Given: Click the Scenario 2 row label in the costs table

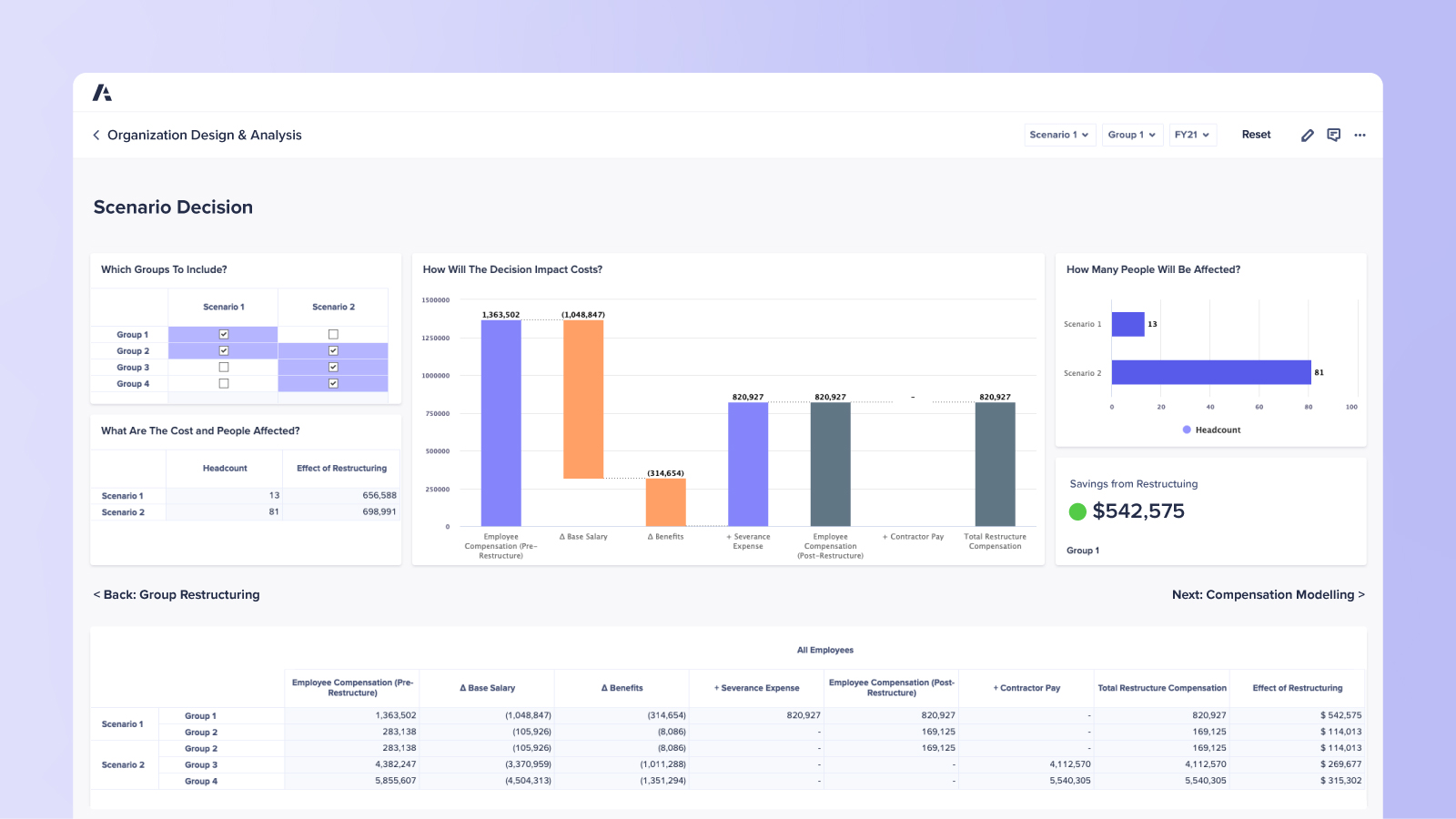Looking at the screenshot, I should (x=125, y=511).
